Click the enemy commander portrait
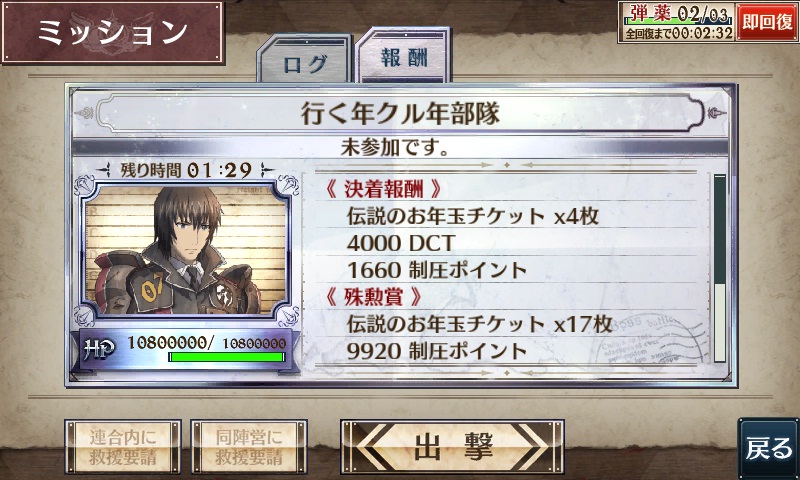 click(186, 249)
